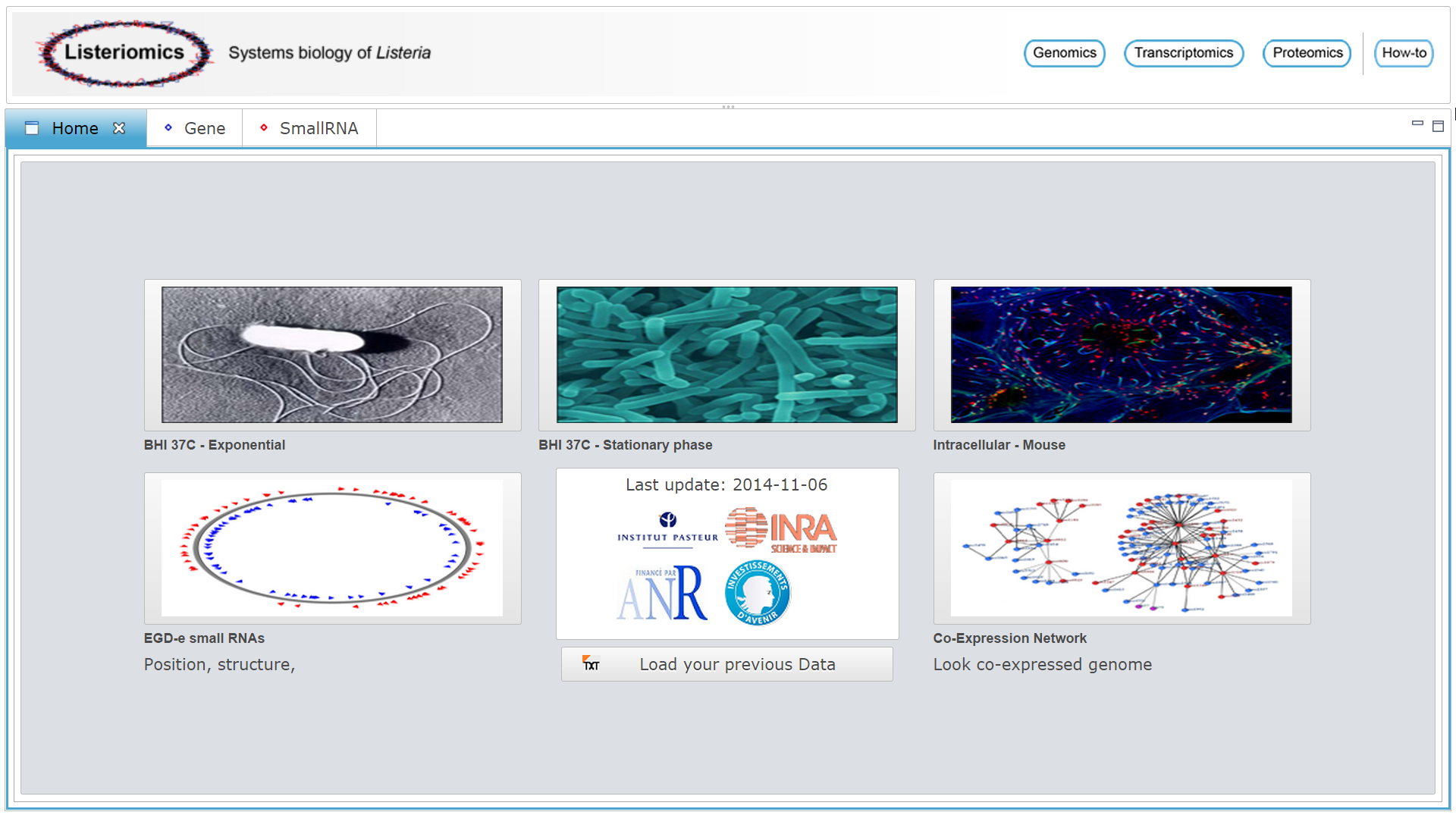Select the Home tab
Image resolution: width=1456 pixels, height=815 pixels.
pos(74,128)
